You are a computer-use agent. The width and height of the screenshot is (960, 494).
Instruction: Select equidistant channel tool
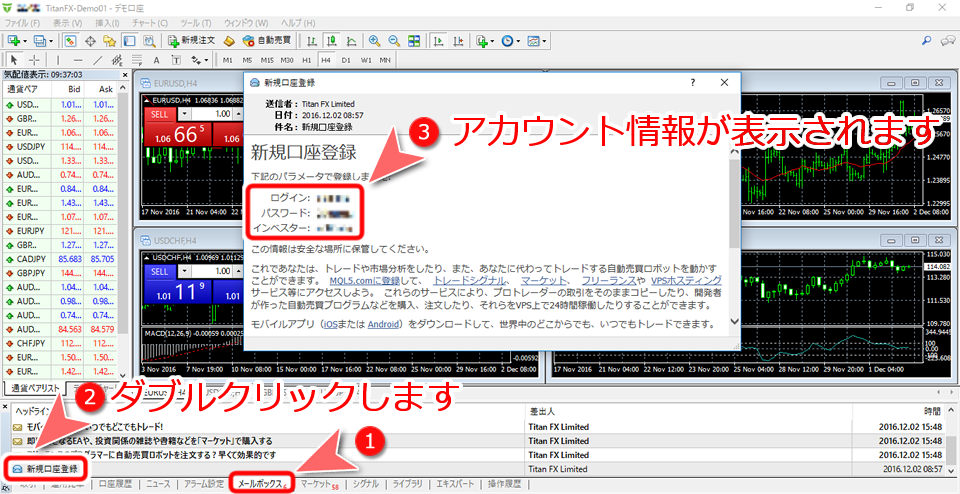point(117,60)
